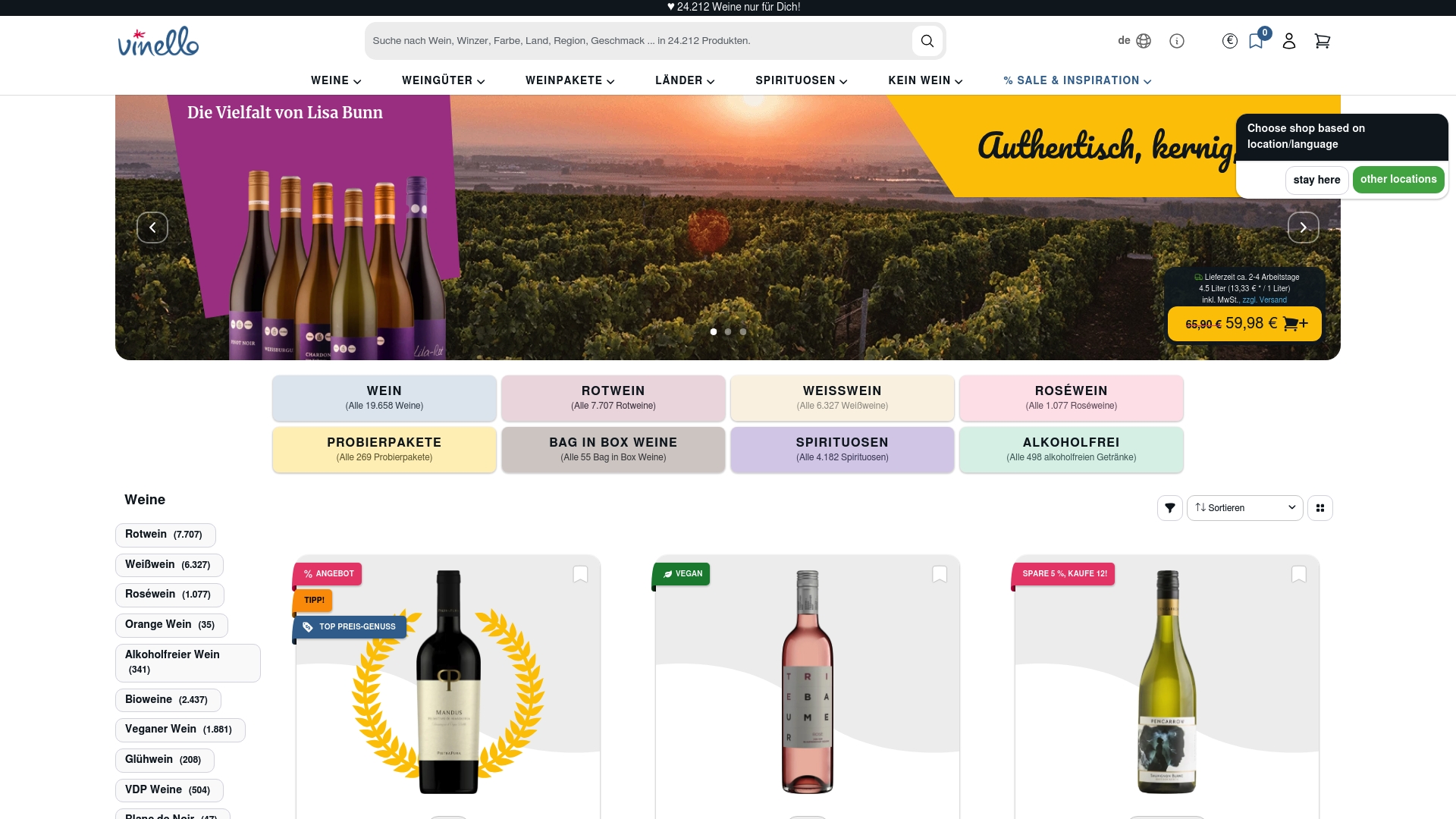Open the shopping cart icon
Image resolution: width=1456 pixels, height=819 pixels.
[1323, 41]
